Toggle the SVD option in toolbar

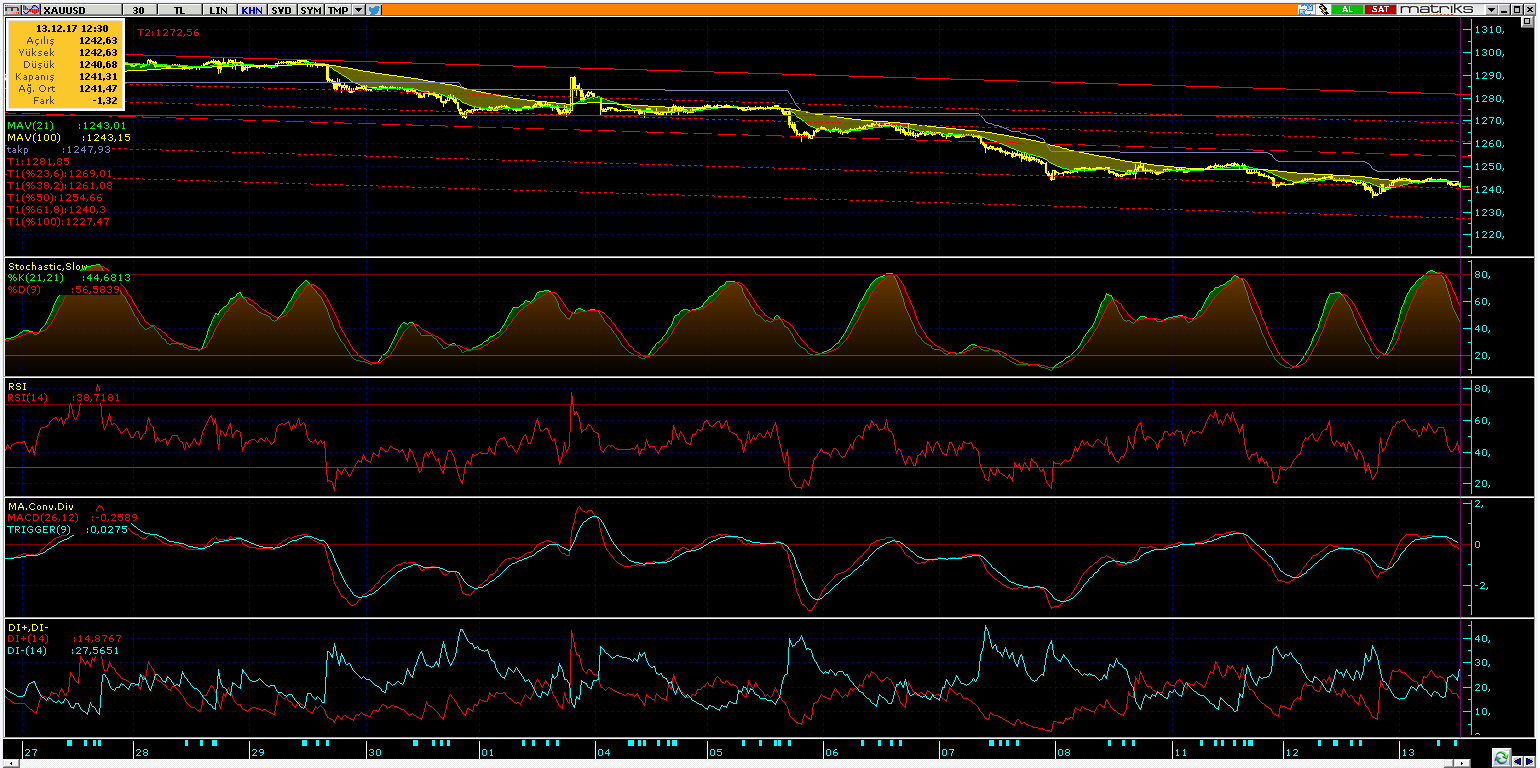pos(281,9)
